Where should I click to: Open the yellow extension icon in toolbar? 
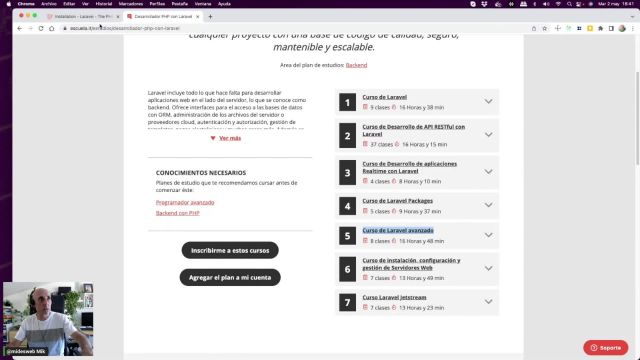click(x=590, y=28)
